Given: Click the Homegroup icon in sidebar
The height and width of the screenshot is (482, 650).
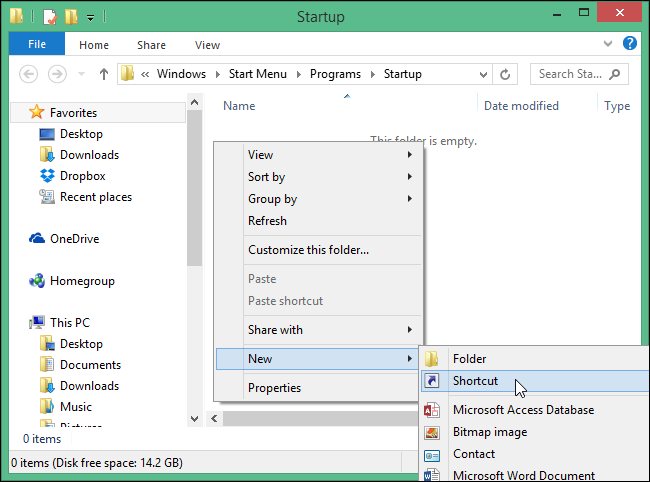Looking at the screenshot, I should click(37, 281).
